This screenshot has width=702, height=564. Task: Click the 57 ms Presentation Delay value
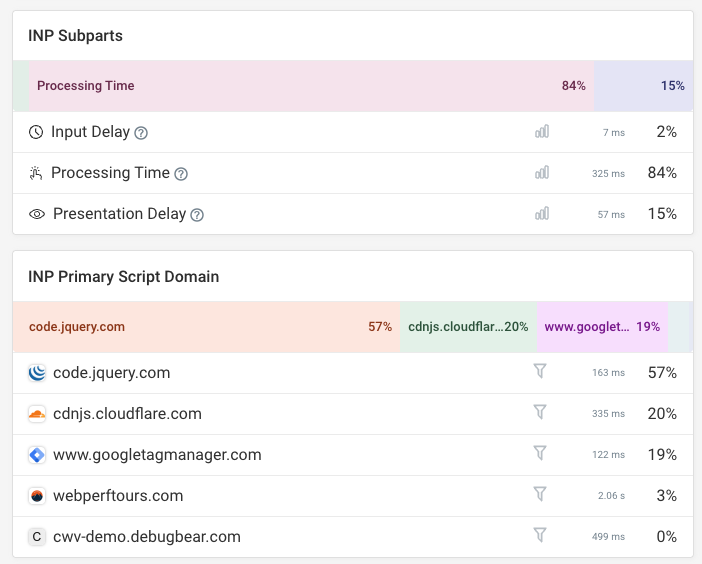[611, 215]
